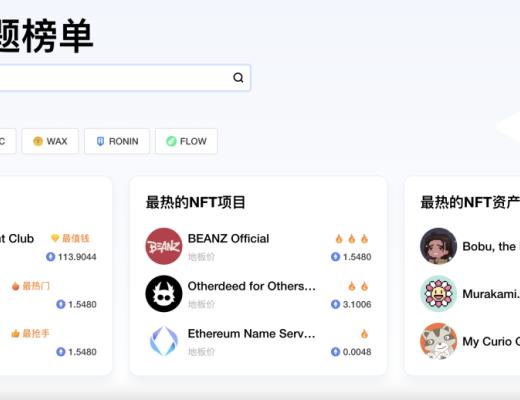Image resolution: width=520 pixels, height=400 pixels.
Task: Click the ETH icon beside 0.0048
Action: tap(335, 352)
